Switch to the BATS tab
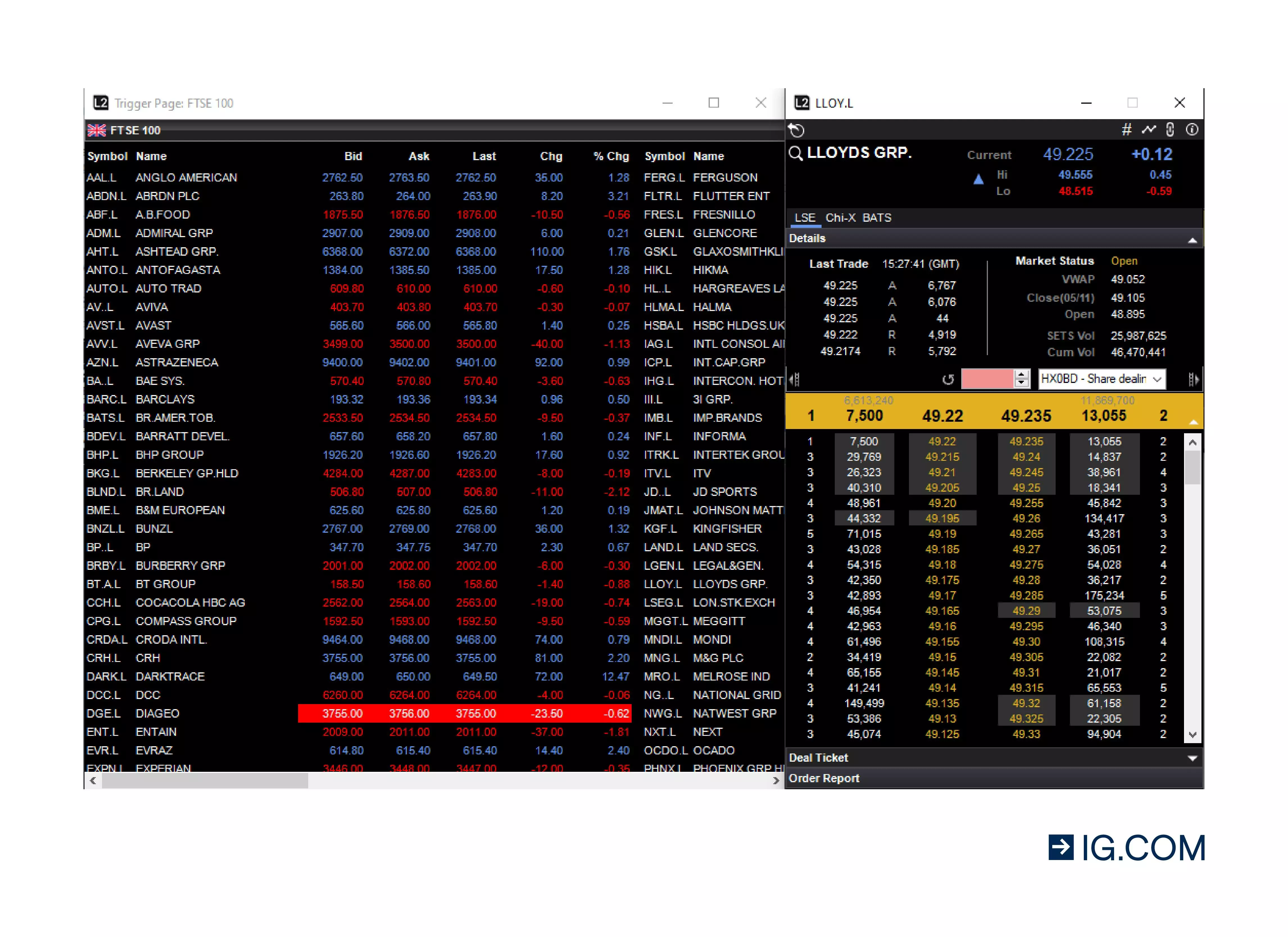The image size is (1288, 937). click(x=877, y=218)
